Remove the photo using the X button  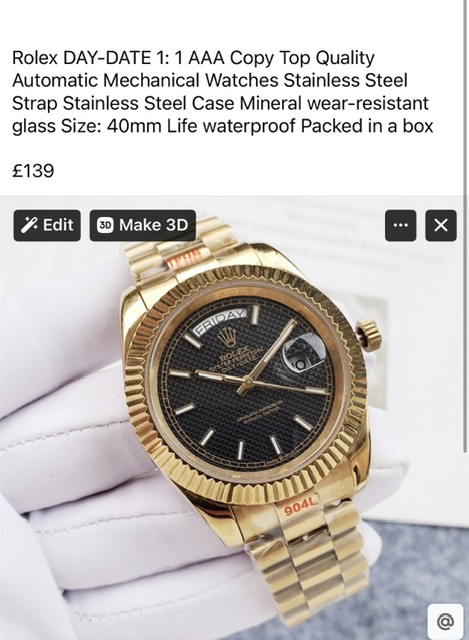coord(441,225)
